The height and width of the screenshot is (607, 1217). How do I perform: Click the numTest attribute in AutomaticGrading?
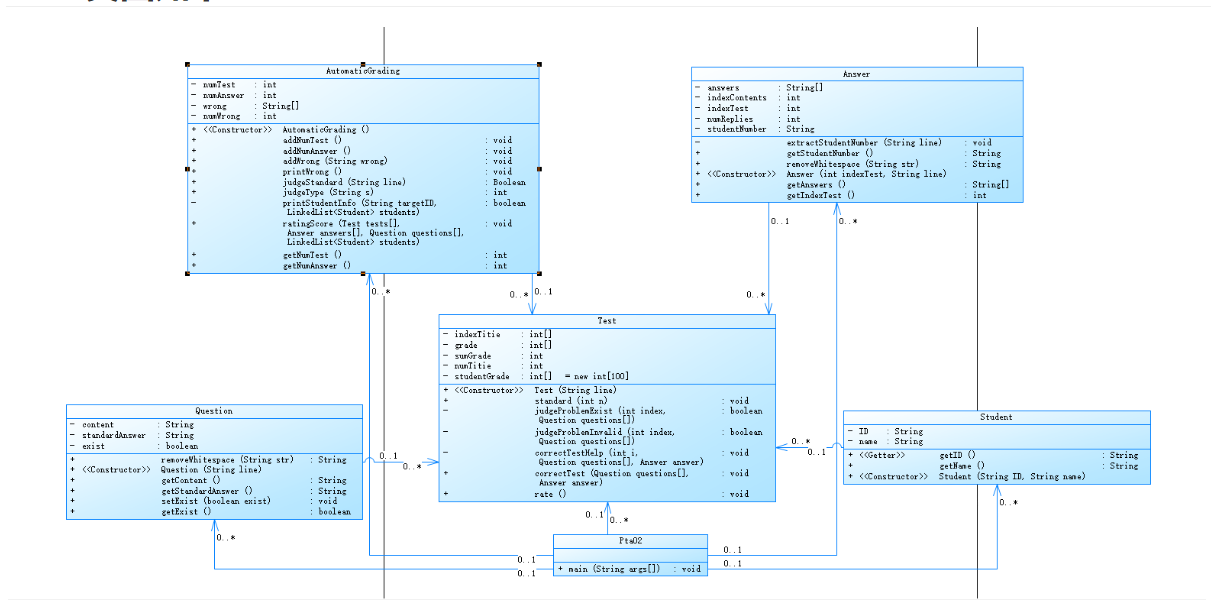tap(234, 85)
